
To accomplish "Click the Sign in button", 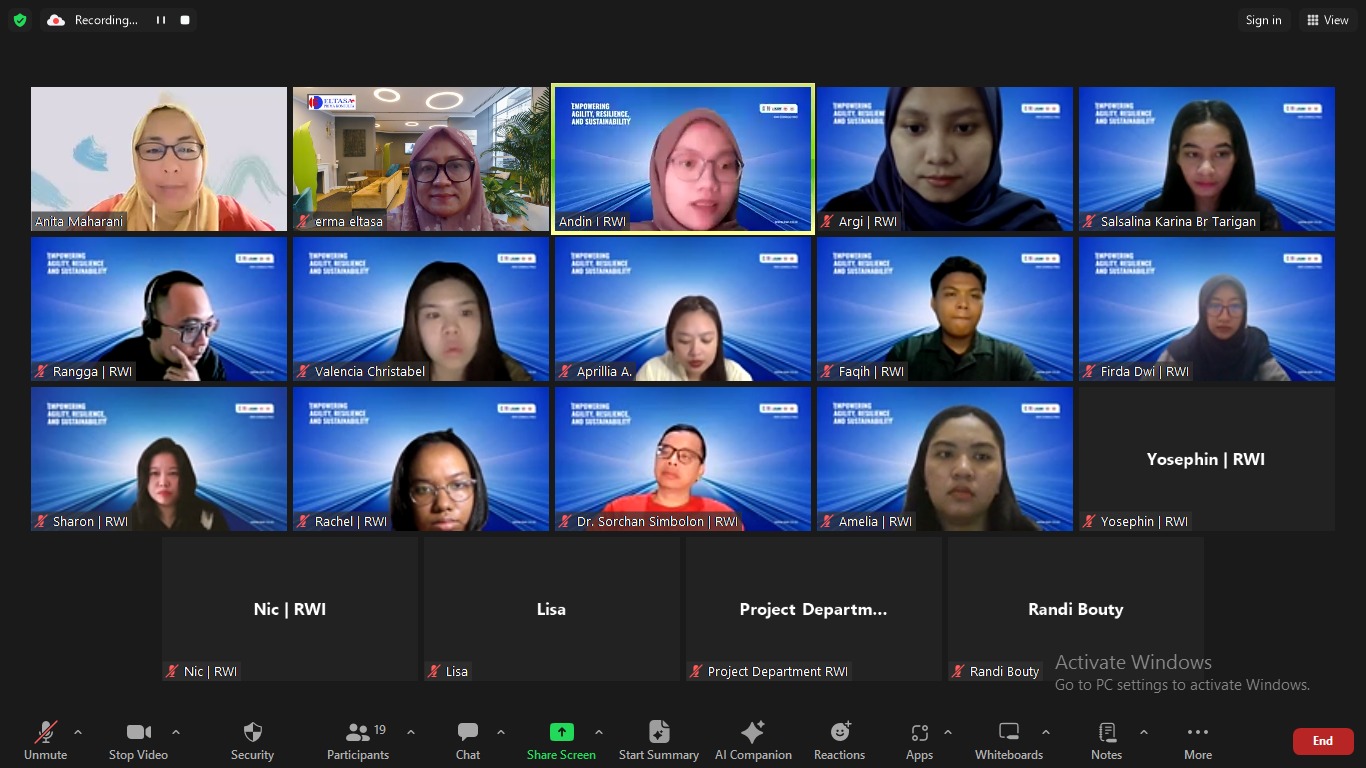I will (1263, 20).
